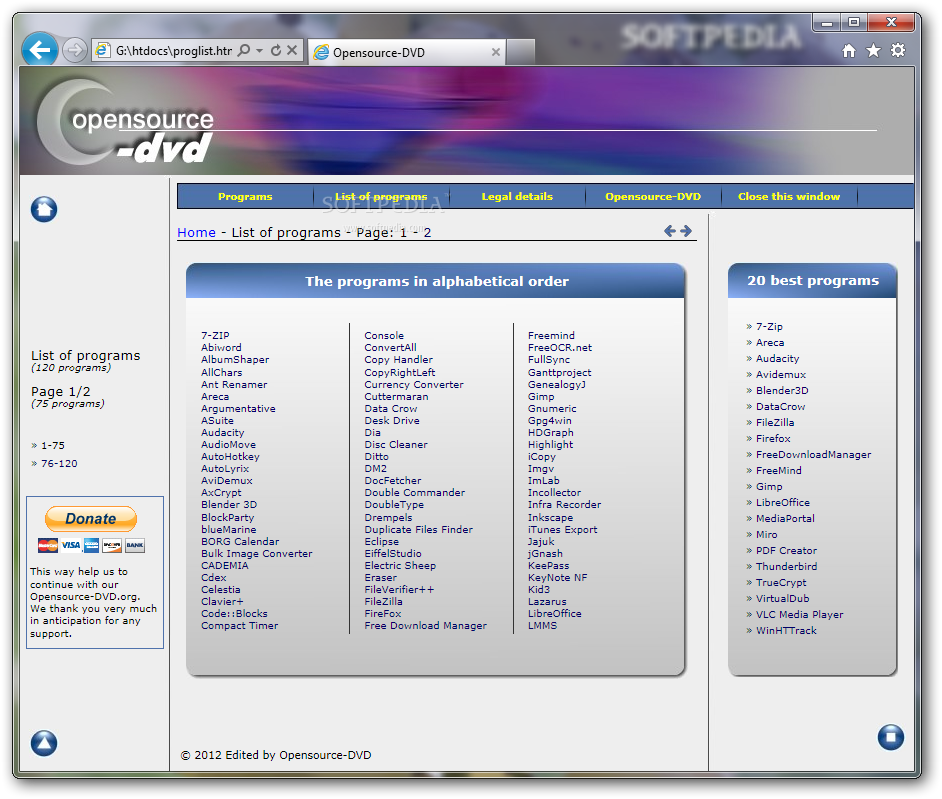Open Blender 3D program link
The height and width of the screenshot is (799, 942).
pos(229,505)
